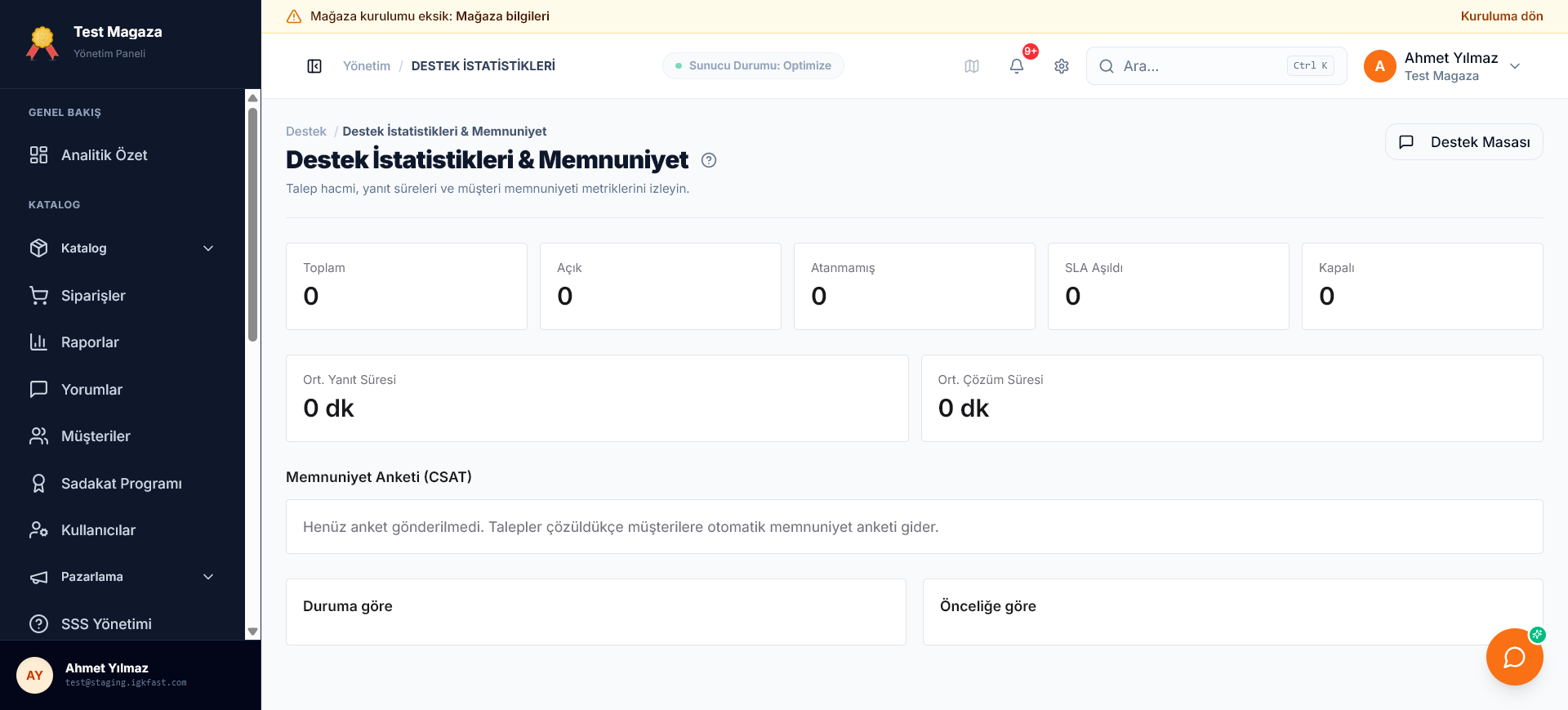Click the SLA Aşıldı stat card

click(x=1169, y=287)
